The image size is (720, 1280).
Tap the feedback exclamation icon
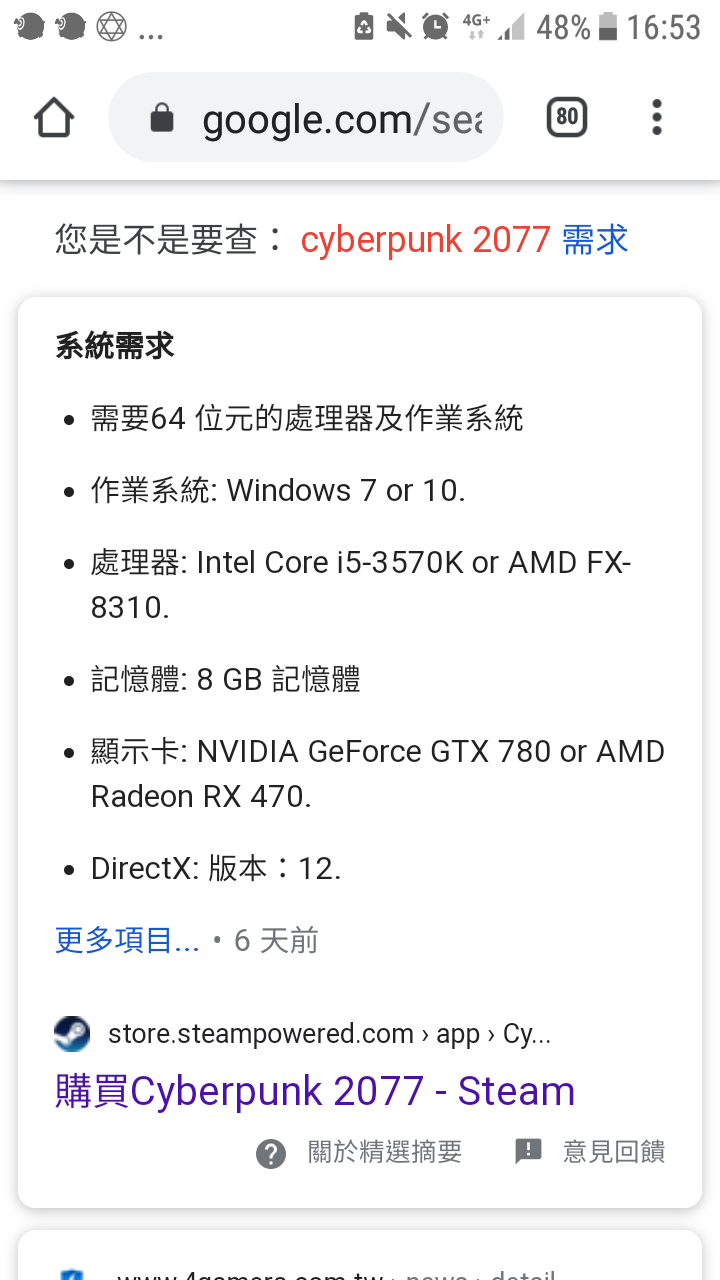(528, 1152)
